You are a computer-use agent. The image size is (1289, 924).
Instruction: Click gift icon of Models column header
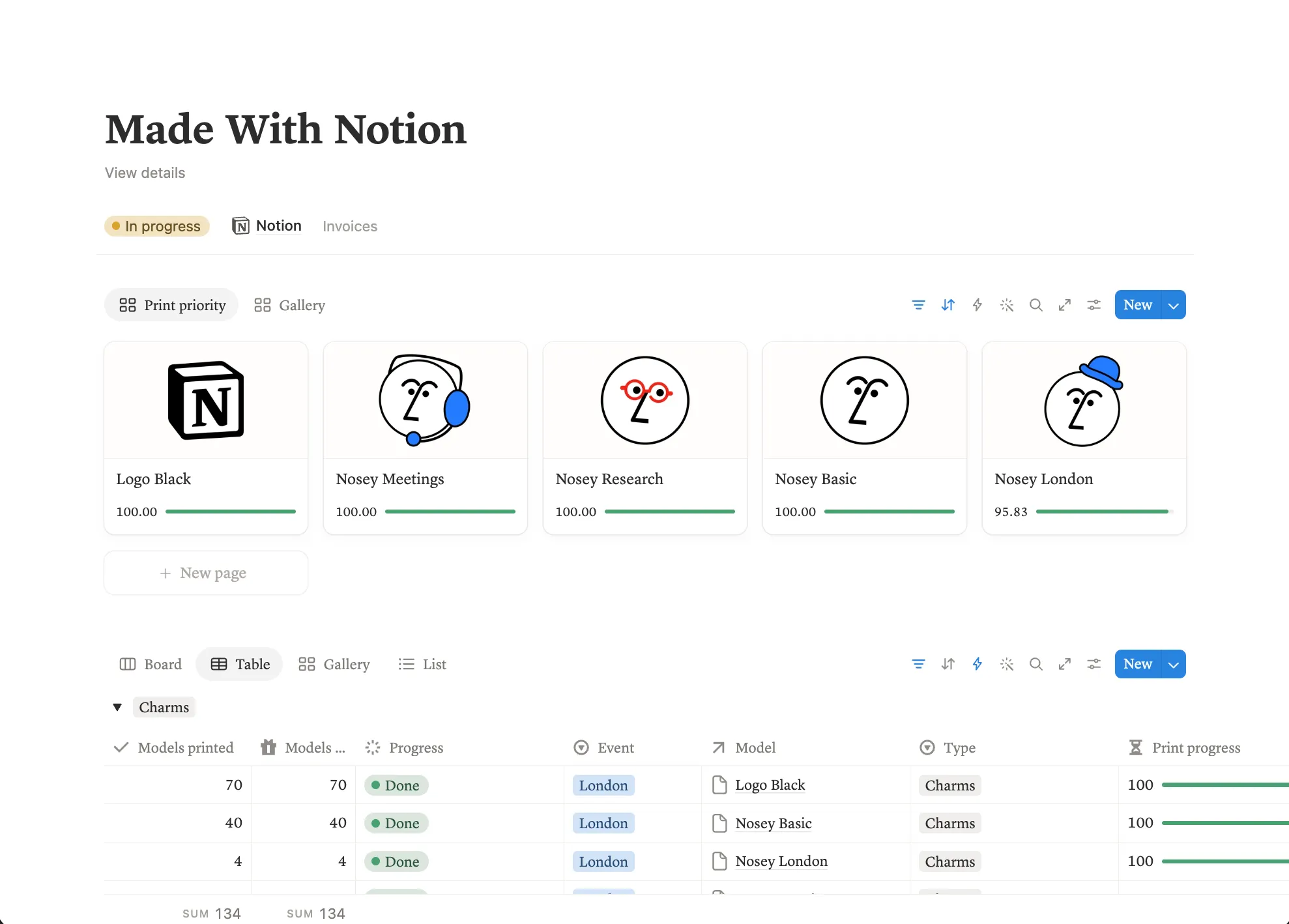click(268, 747)
